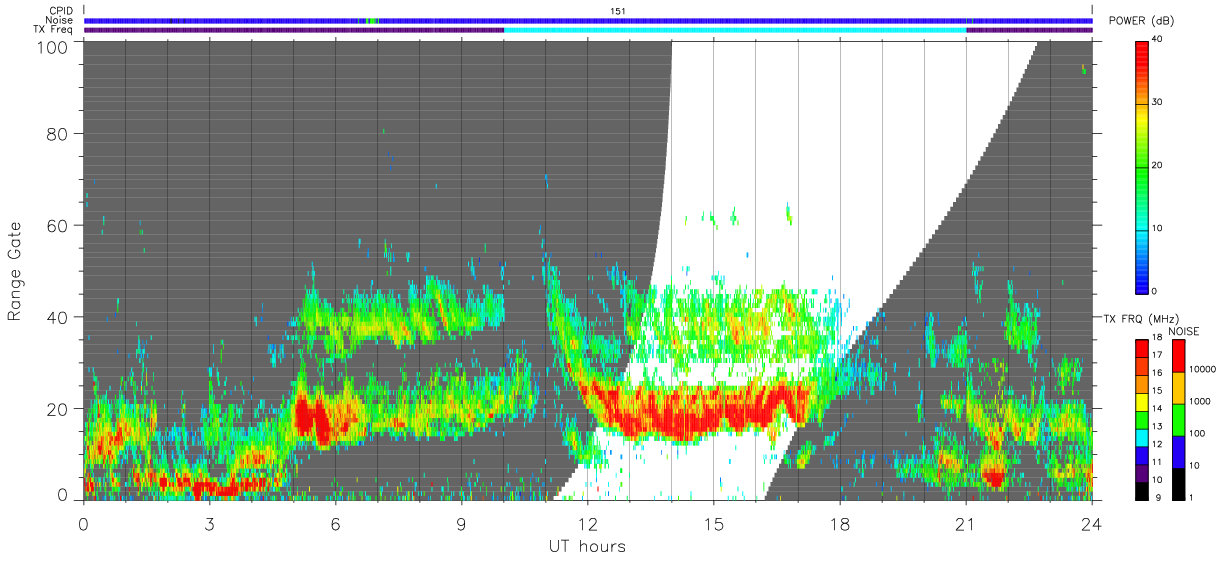1228x567 pixels.
Task: Click the 'CPID' label at top left
Action: coord(62,11)
